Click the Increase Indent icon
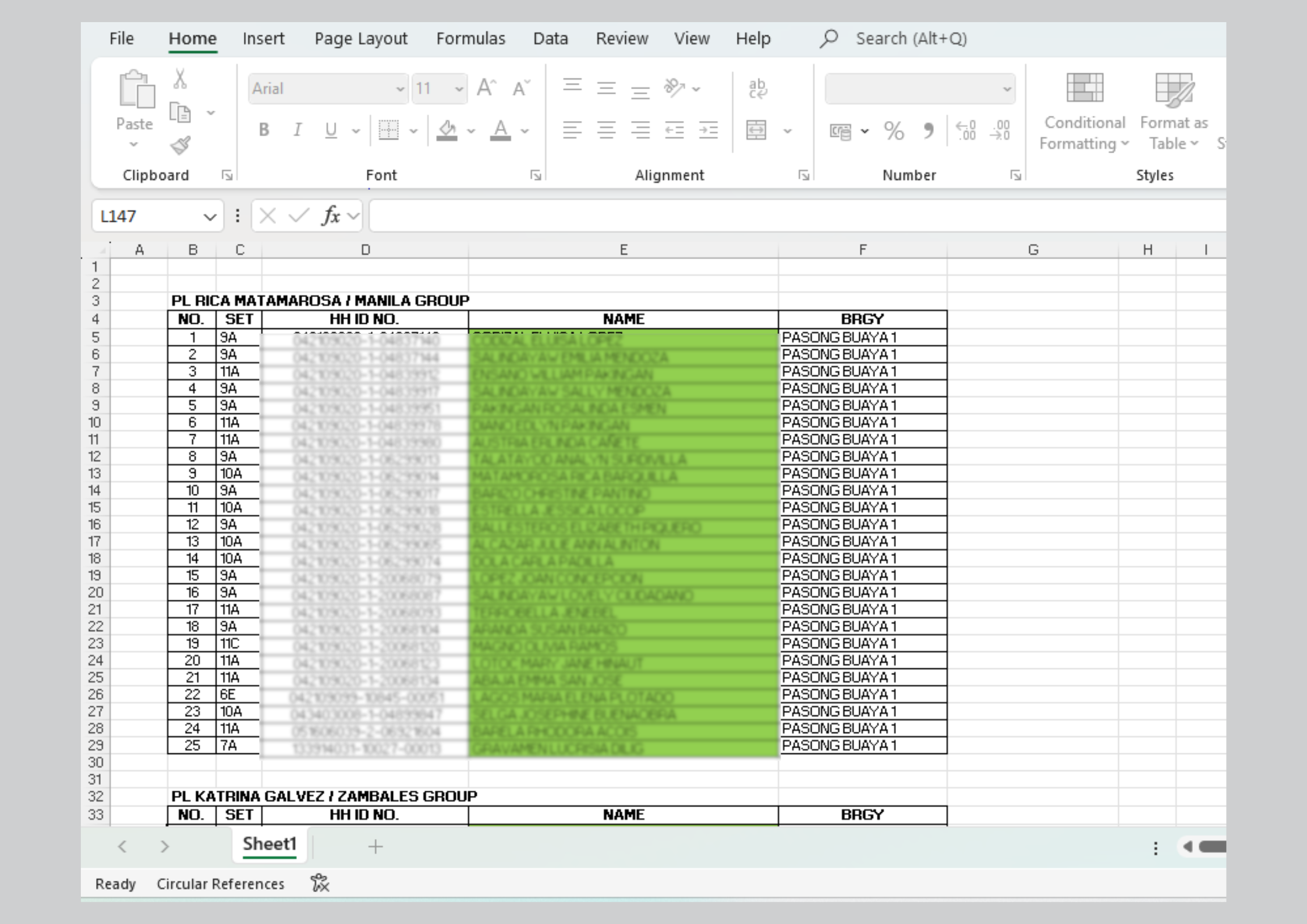The height and width of the screenshot is (924, 1307). coord(708,130)
